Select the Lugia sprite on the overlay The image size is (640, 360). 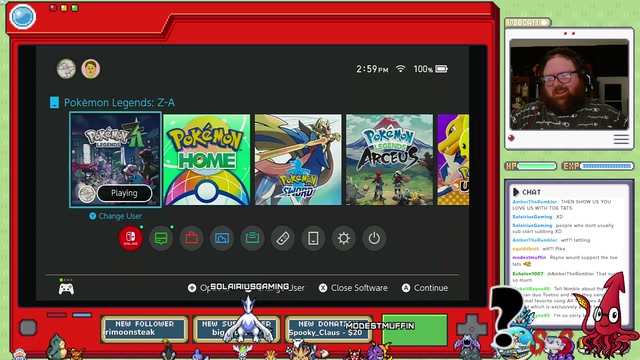(248, 320)
